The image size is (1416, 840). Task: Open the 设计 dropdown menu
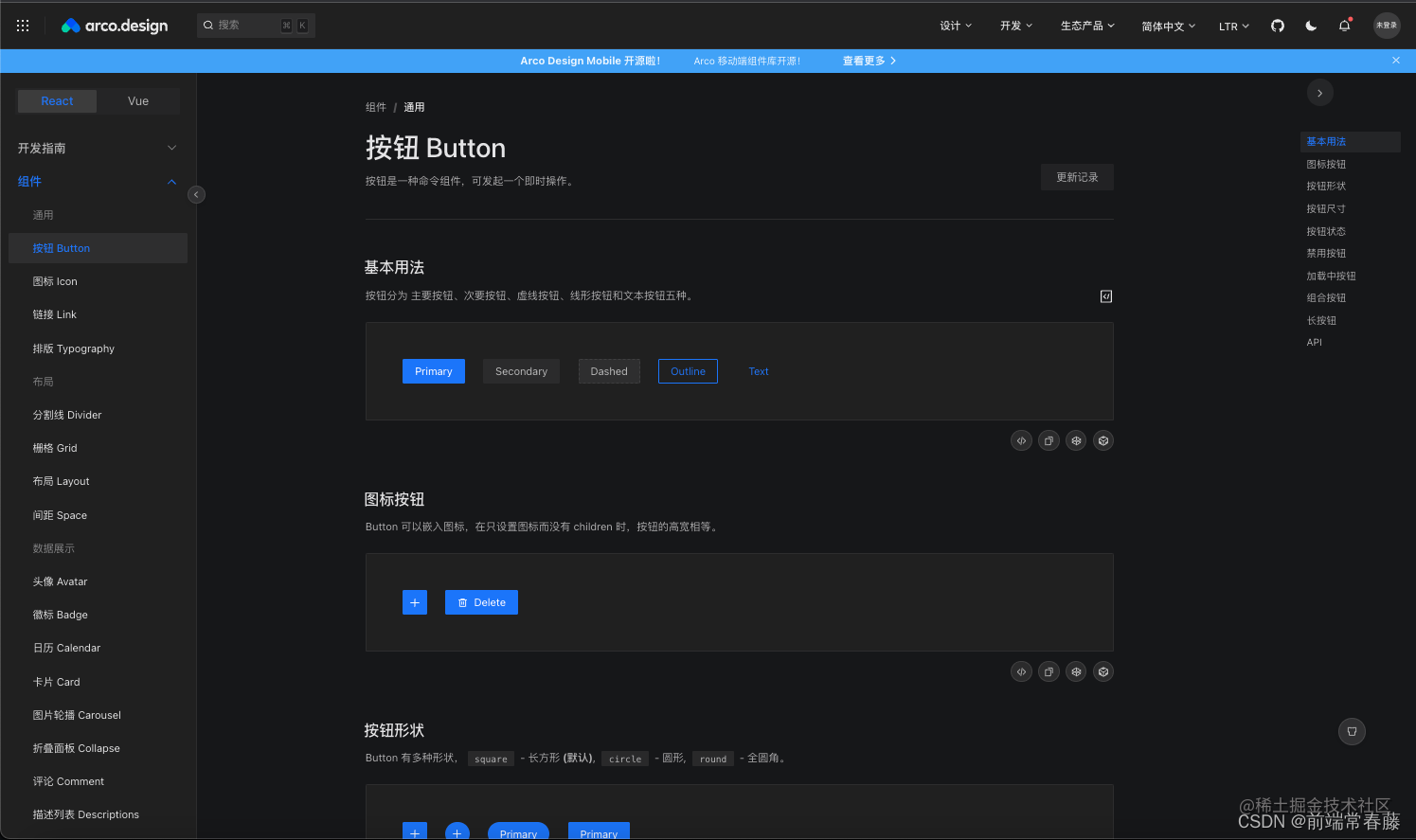pyautogui.click(x=956, y=26)
